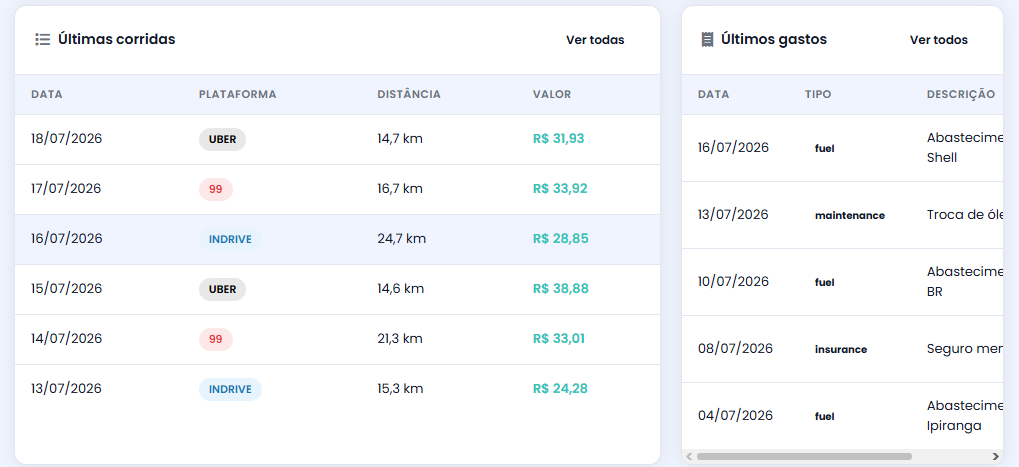Click the DISTÂNCIA column header
This screenshot has height=467, width=1019.
[x=409, y=94]
